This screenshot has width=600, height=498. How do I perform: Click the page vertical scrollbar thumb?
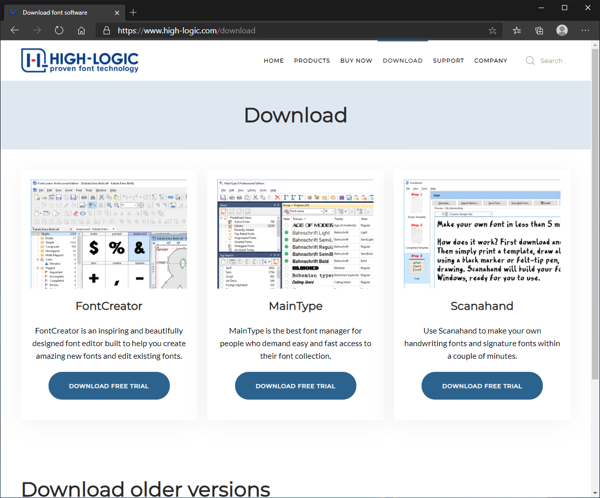(595, 214)
